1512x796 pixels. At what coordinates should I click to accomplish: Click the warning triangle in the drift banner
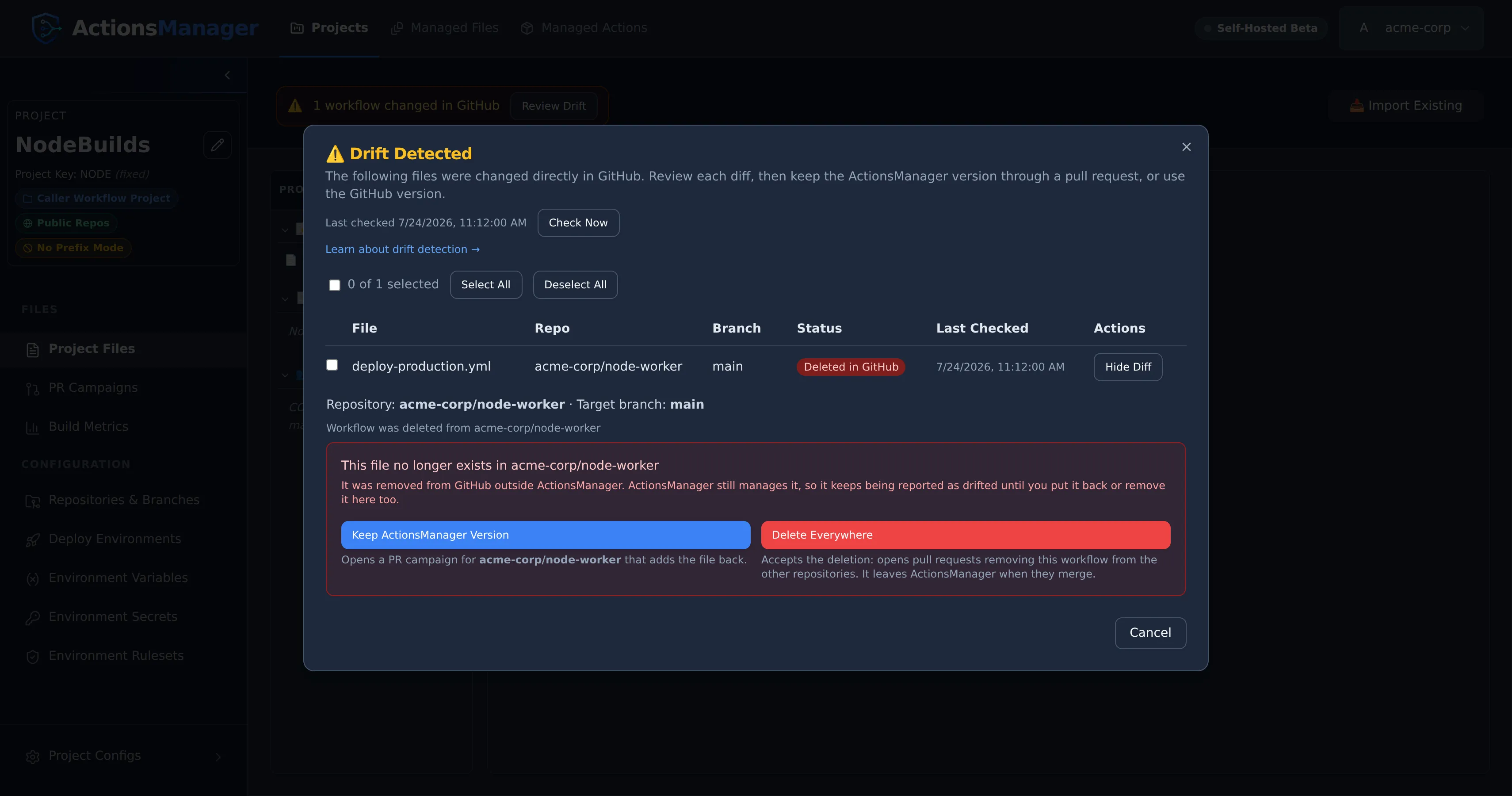point(294,106)
